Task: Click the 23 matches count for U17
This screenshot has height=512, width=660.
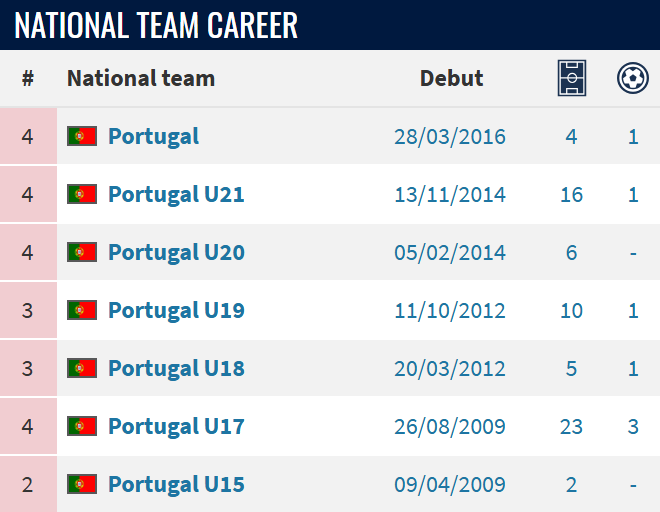Action: (571, 426)
